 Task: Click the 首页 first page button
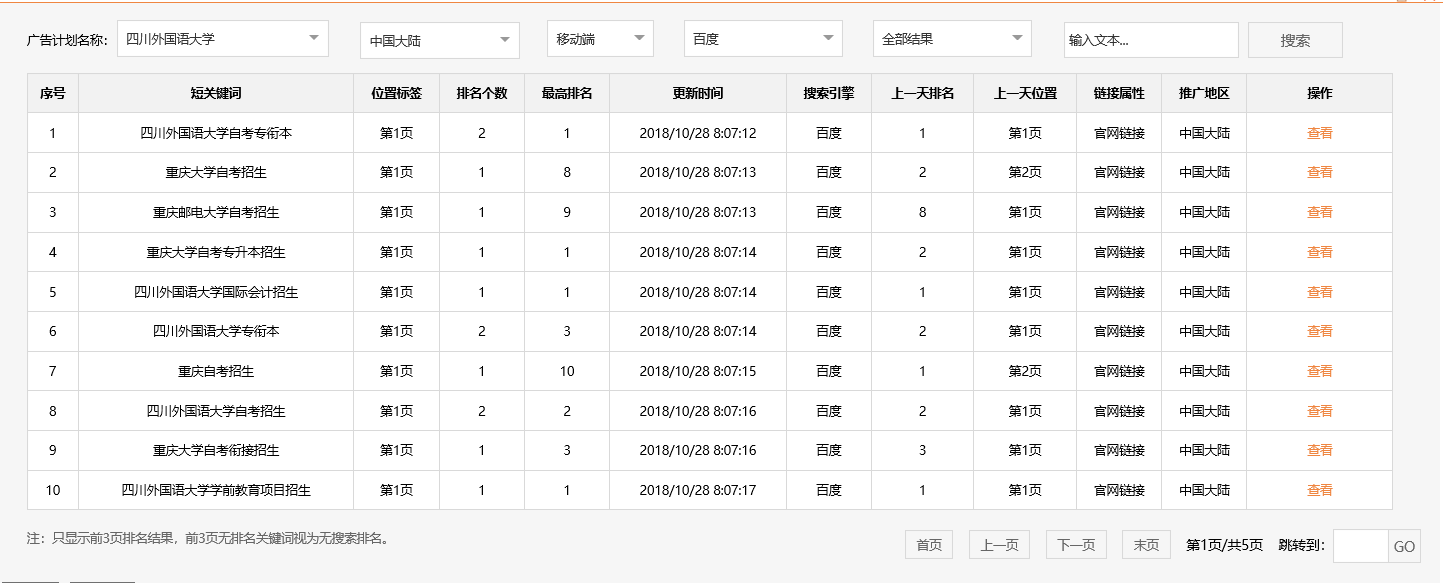(x=929, y=544)
